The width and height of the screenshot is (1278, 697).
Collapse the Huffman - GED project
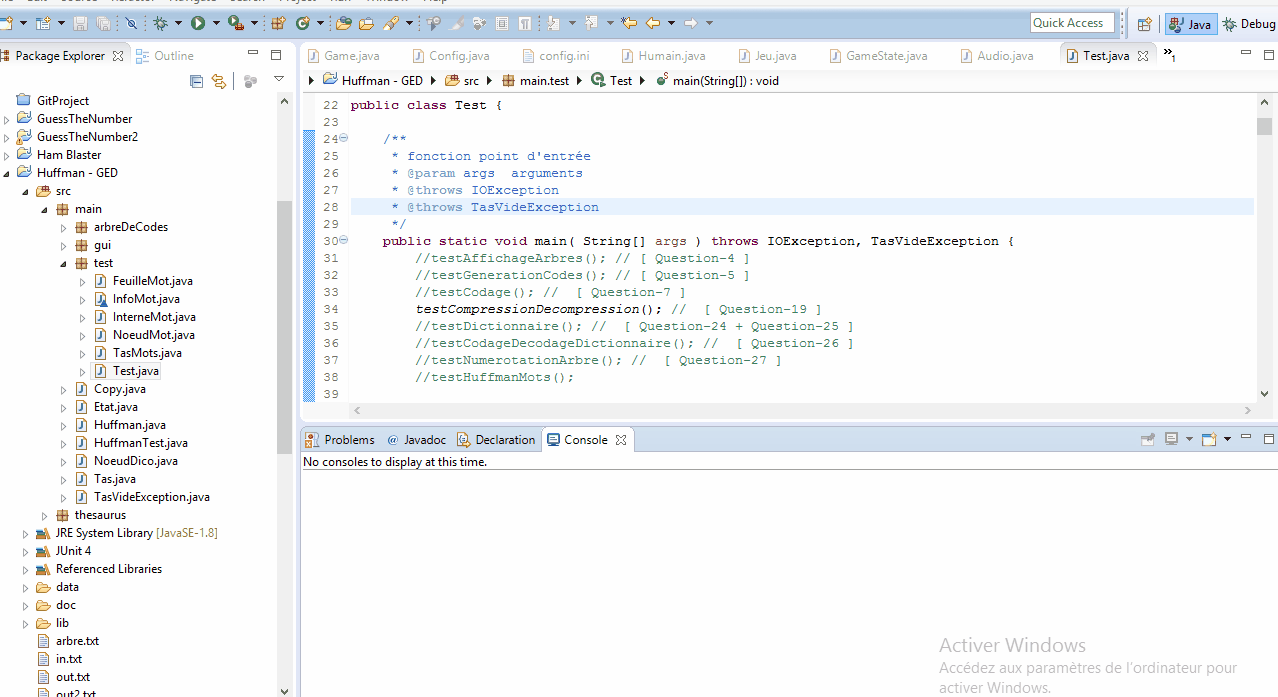(8, 173)
